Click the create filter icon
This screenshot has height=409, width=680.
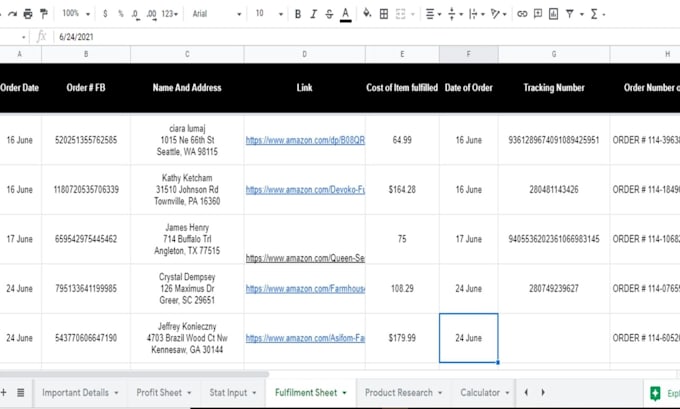pyautogui.click(x=570, y=14)
